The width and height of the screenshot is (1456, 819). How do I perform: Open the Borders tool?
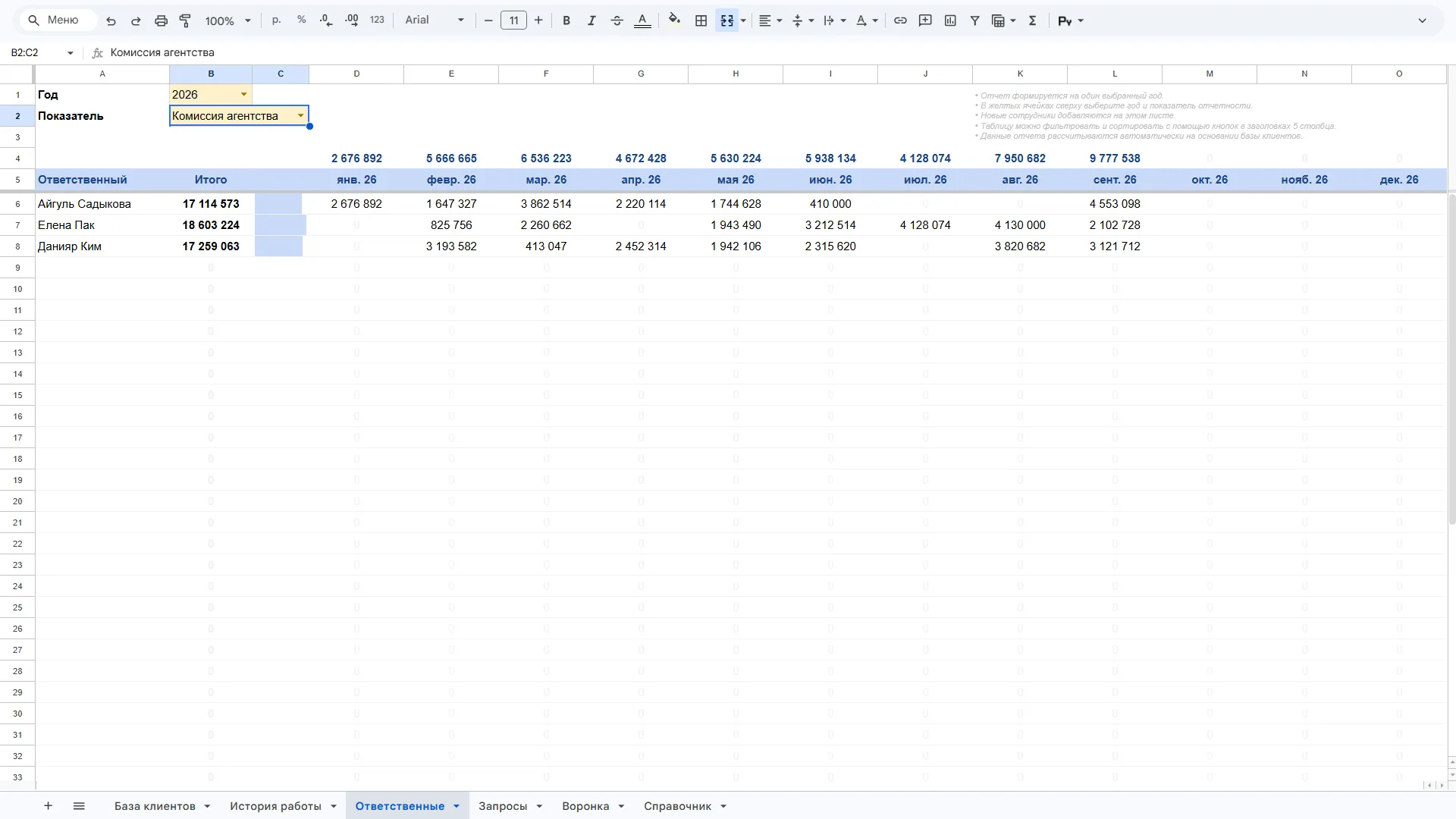click(701, 20)
